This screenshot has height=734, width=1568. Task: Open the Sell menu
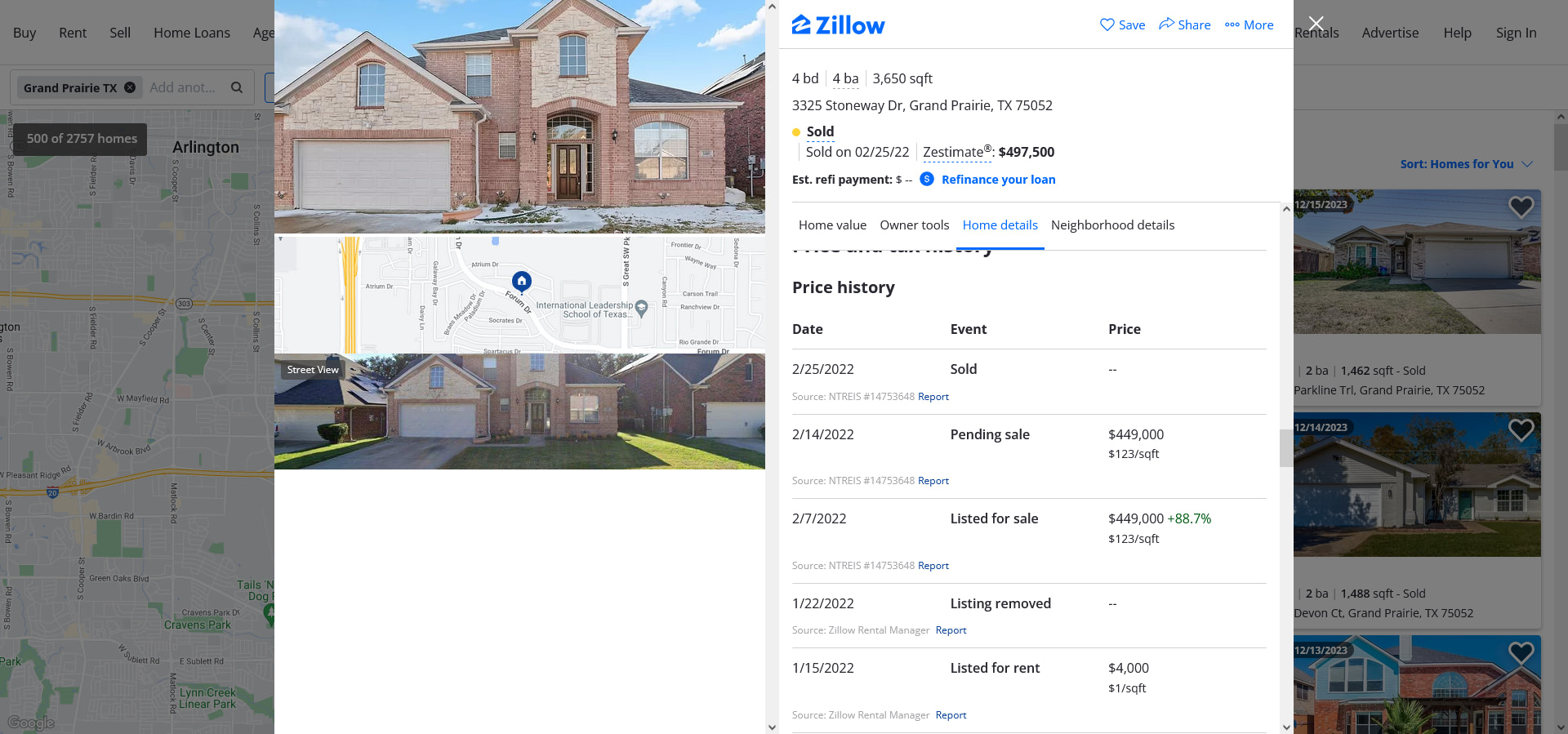(120, 33)
